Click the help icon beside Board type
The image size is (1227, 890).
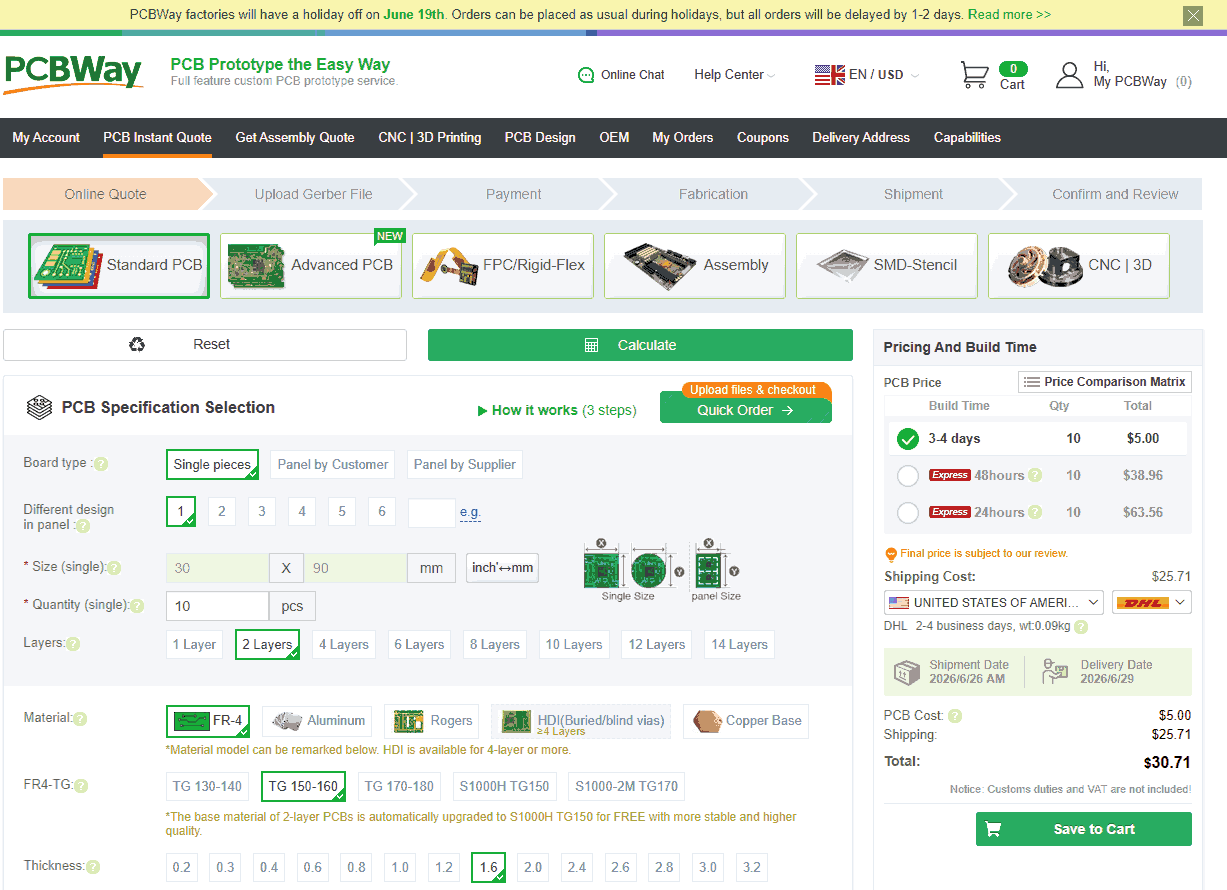101,464
